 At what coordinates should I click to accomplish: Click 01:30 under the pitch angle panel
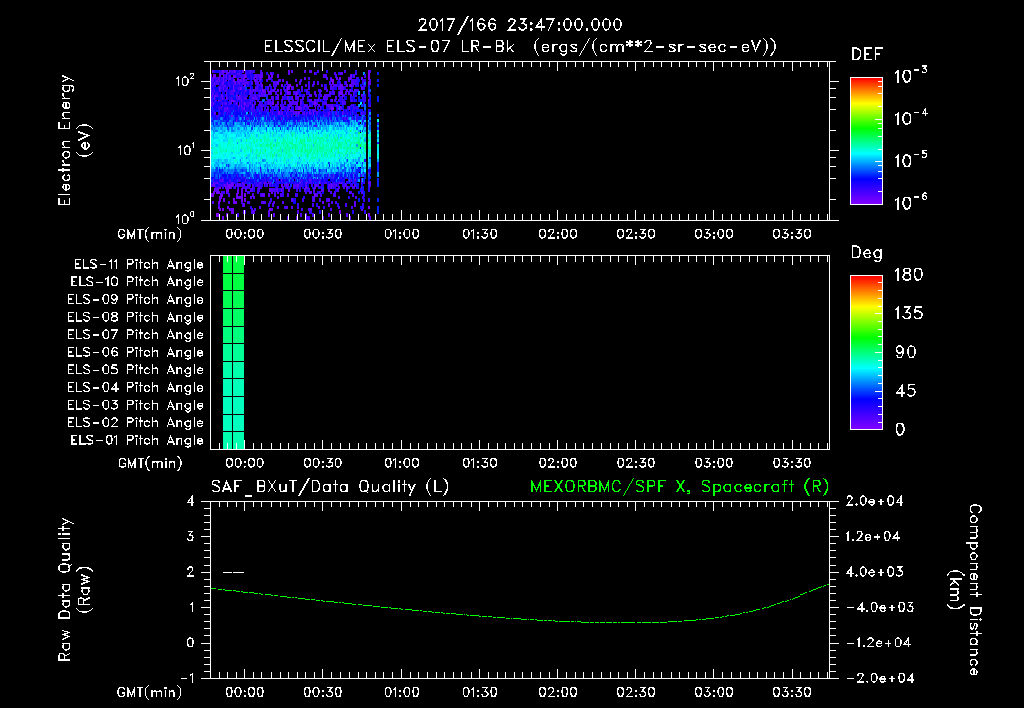479,463
